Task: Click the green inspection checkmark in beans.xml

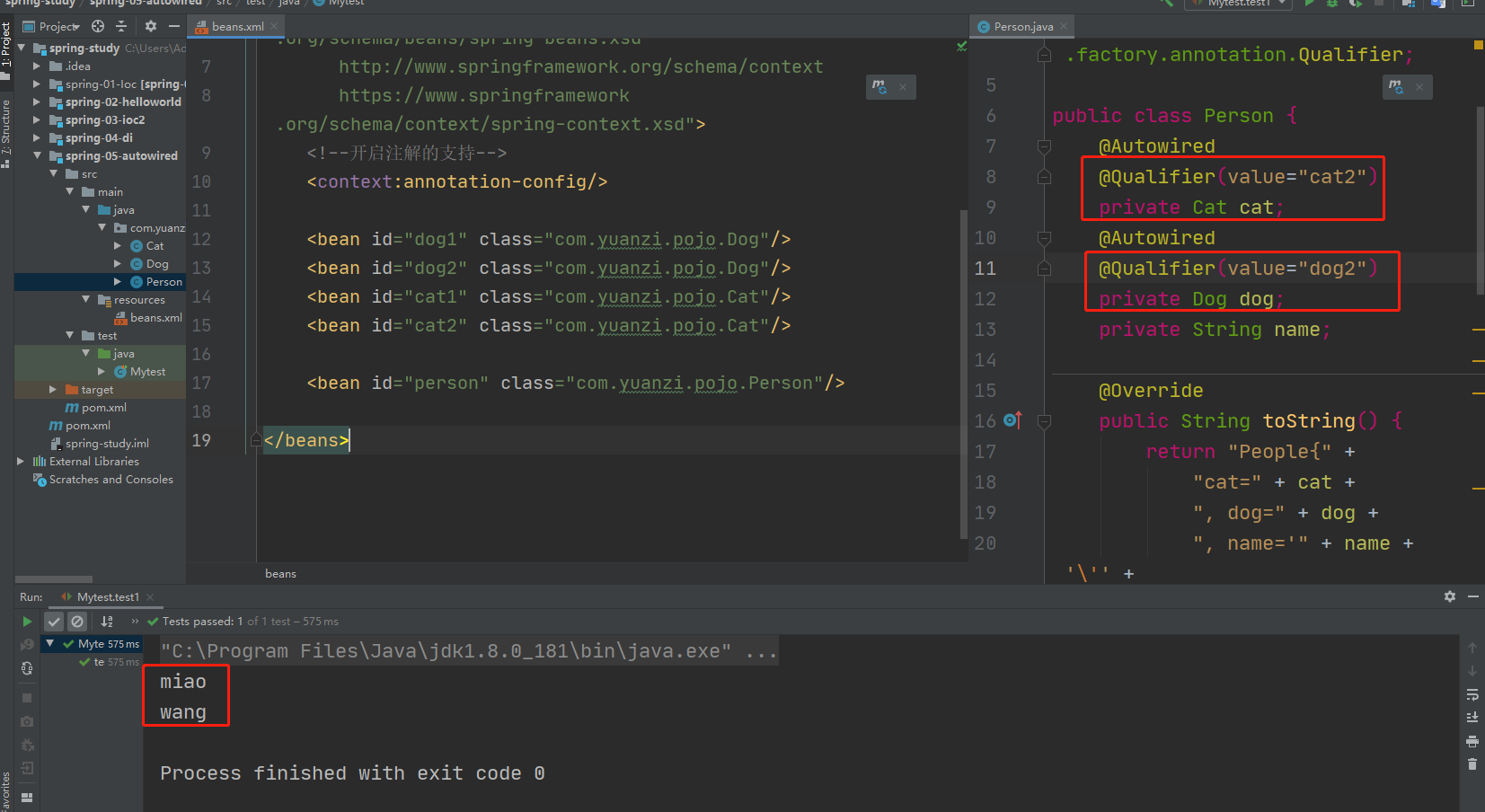Action: click(962, 46)
